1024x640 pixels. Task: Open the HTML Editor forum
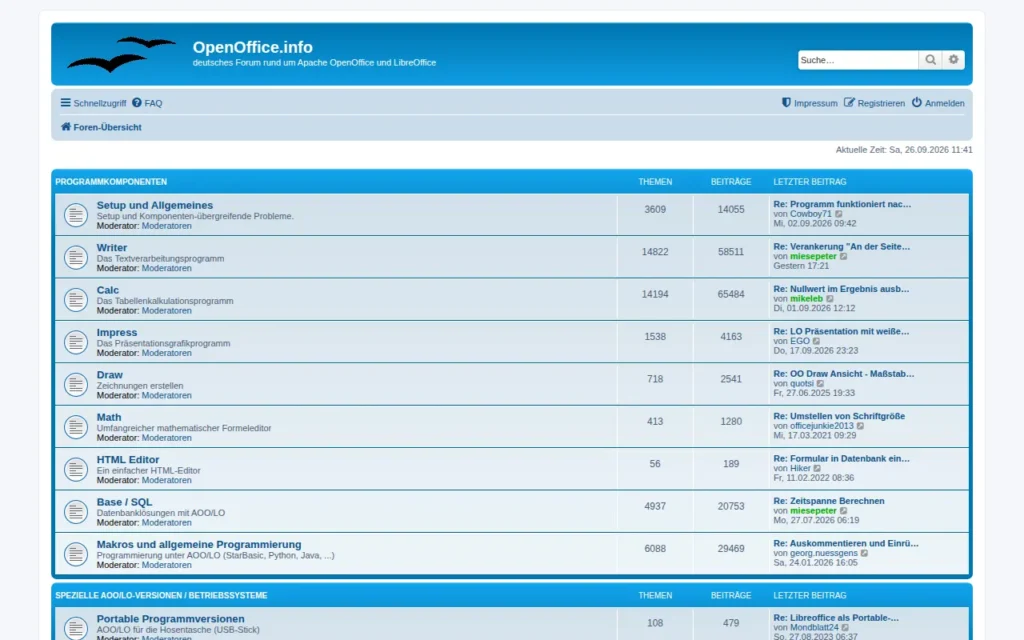pos(128,460)
